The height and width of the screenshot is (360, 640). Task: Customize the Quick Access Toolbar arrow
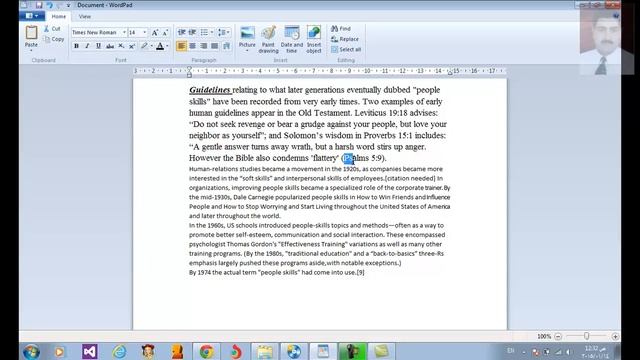click(68, 5)
